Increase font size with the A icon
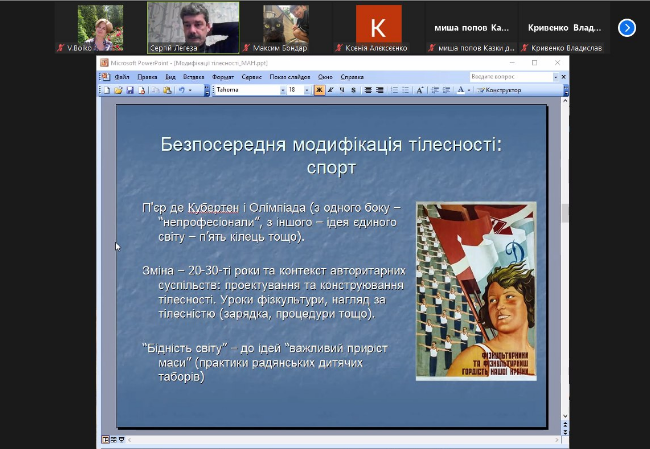The image size is (650, 449). pyautogui.click(x=420, y=90)
